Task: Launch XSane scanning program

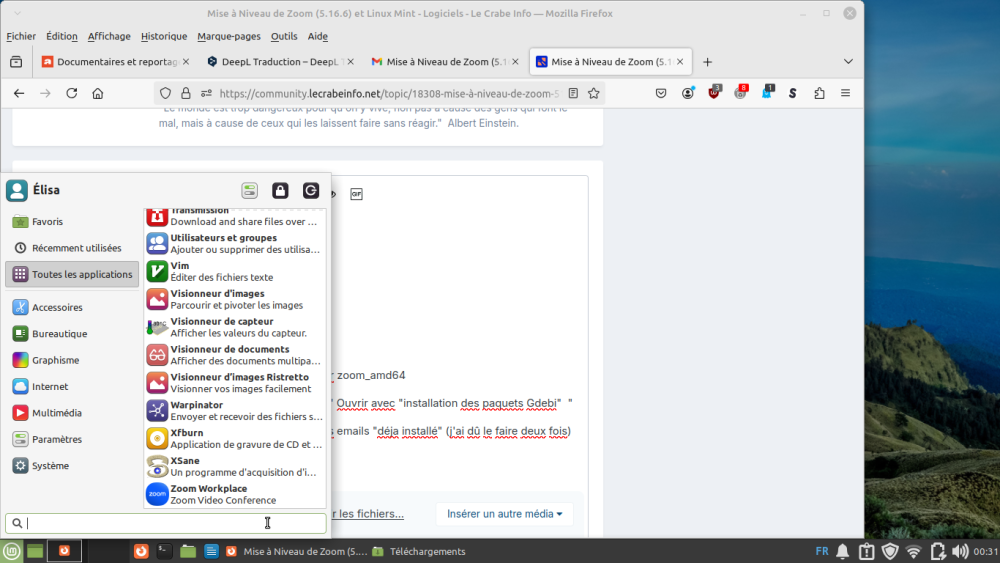Action: click(235, 466)
